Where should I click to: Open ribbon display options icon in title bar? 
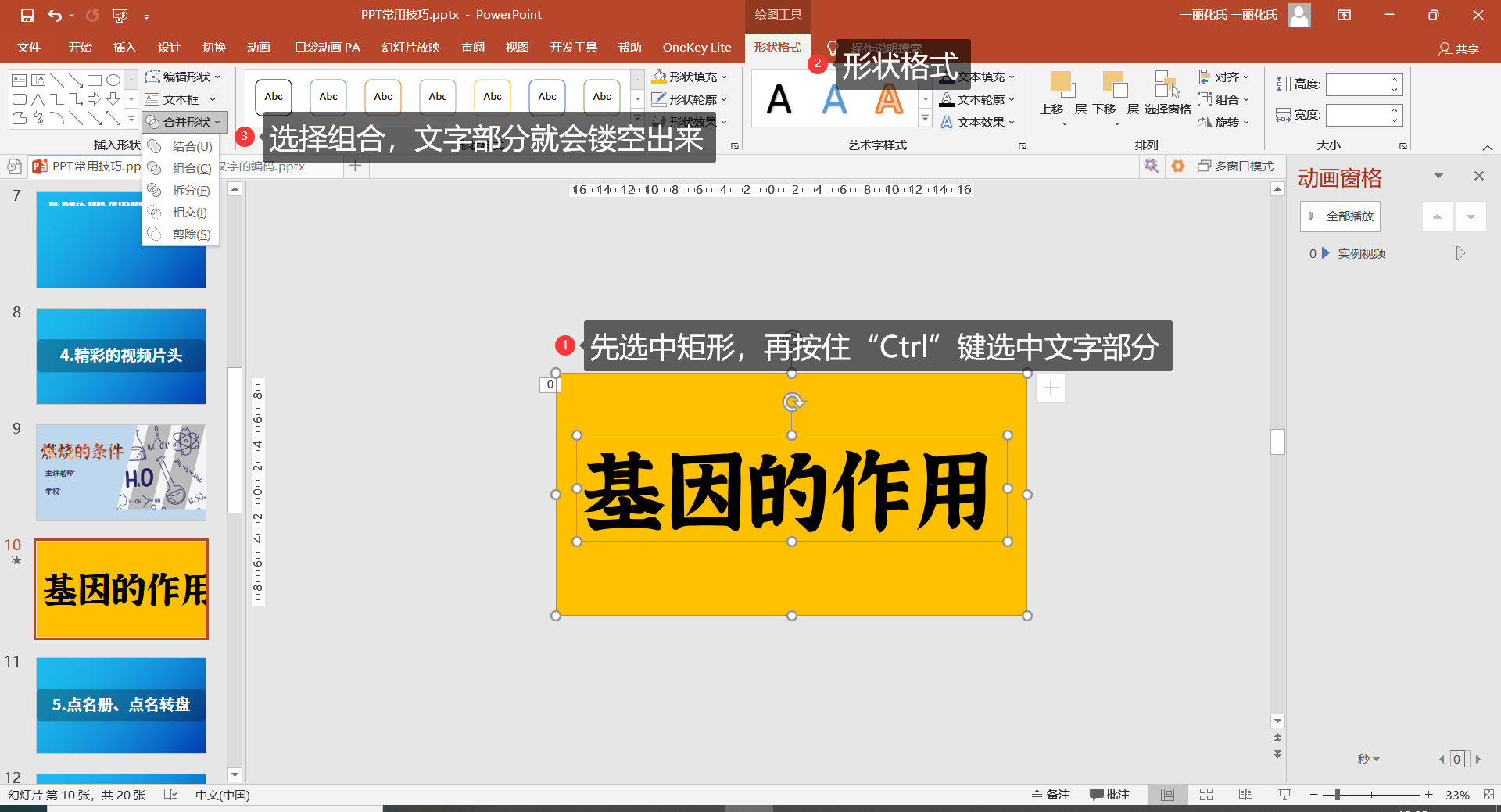click(1344, 15)
